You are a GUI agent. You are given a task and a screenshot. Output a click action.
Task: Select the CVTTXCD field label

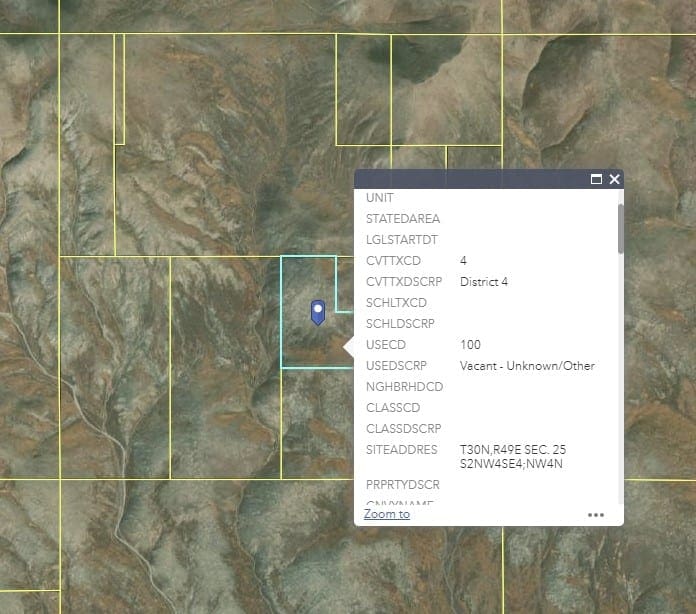click(393, 261)
